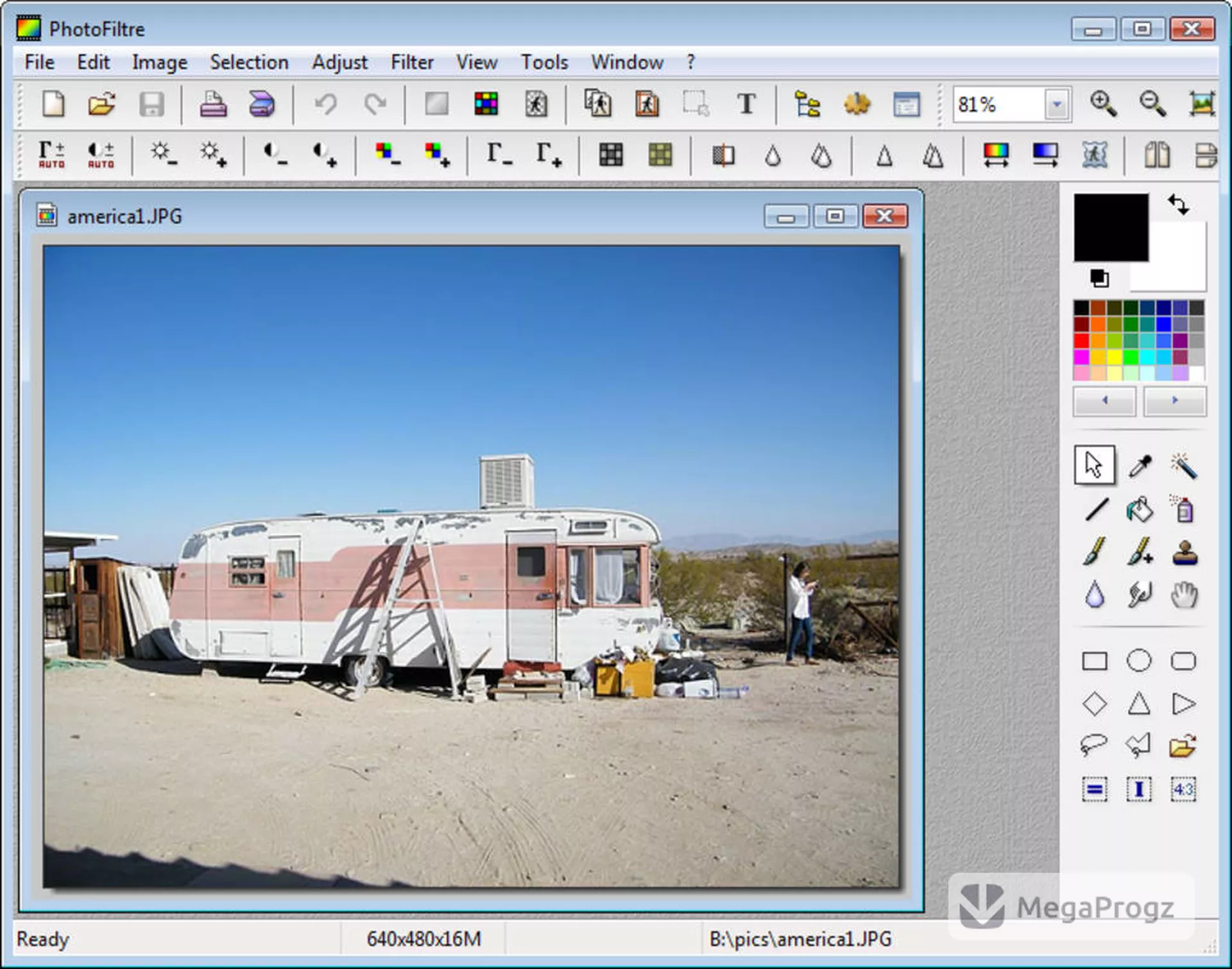Click the Scanner/Twain import icon
Screen dimensions: 1232x969
261,104
